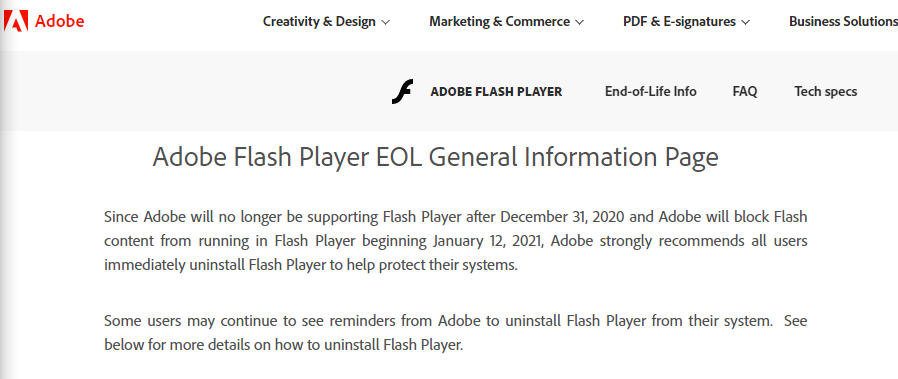Open the Creativity & Design menu
Image resolution: width=898 pixels, height=379 pixels.
[326, 22]
